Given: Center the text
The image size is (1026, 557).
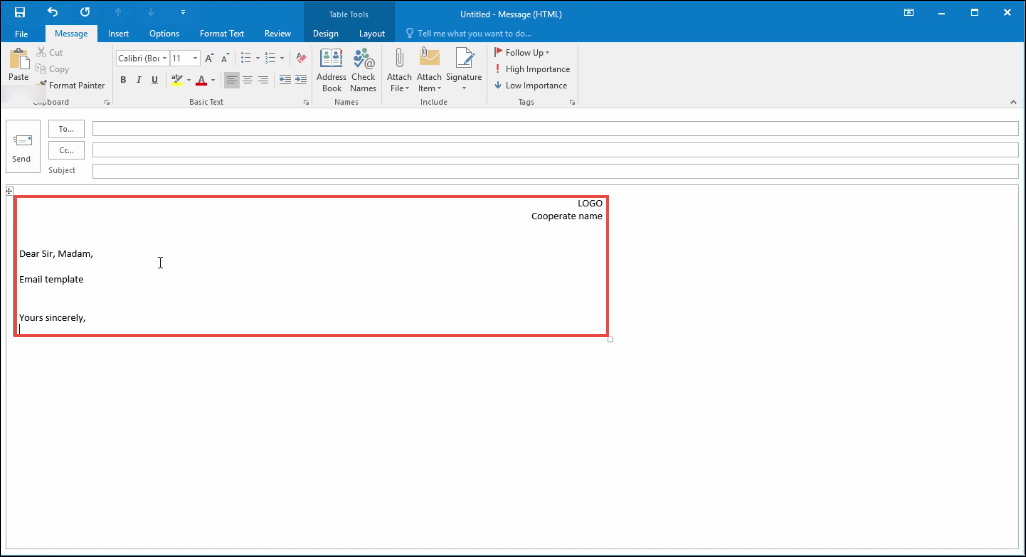Looking at the screenshot, I should click(247, 80).
